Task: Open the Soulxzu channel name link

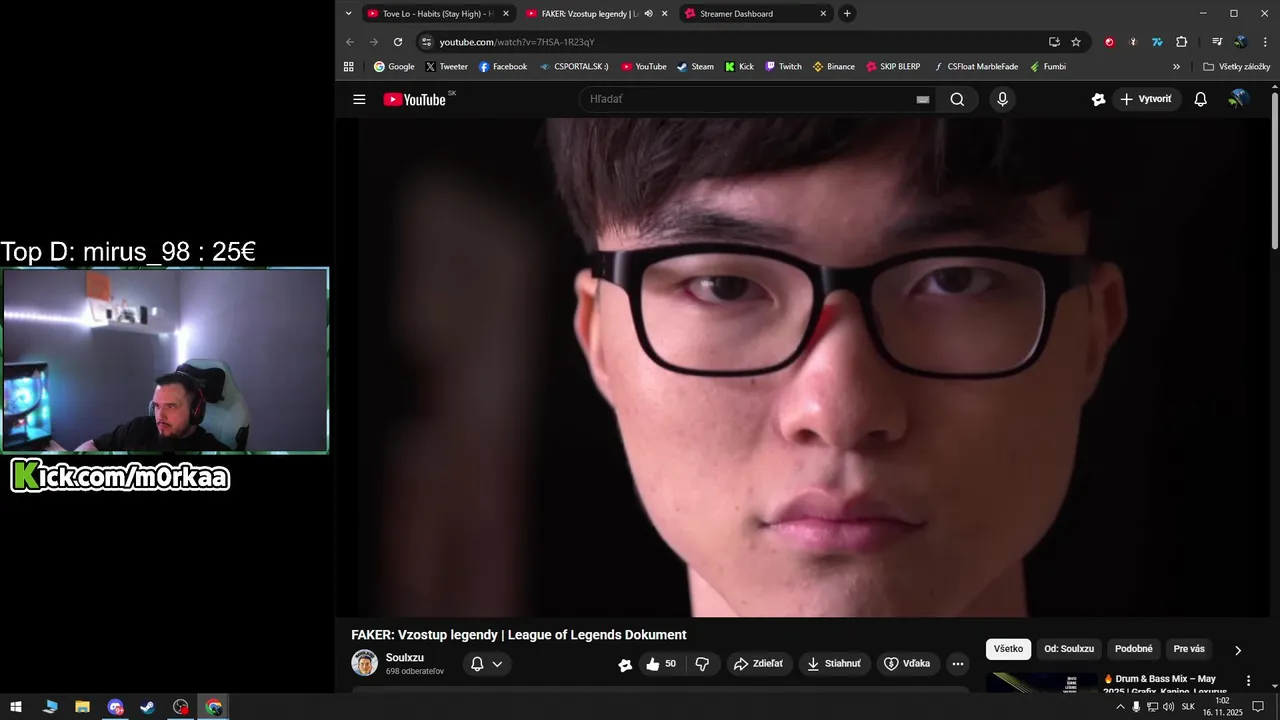Action: [x=405, y=658]
